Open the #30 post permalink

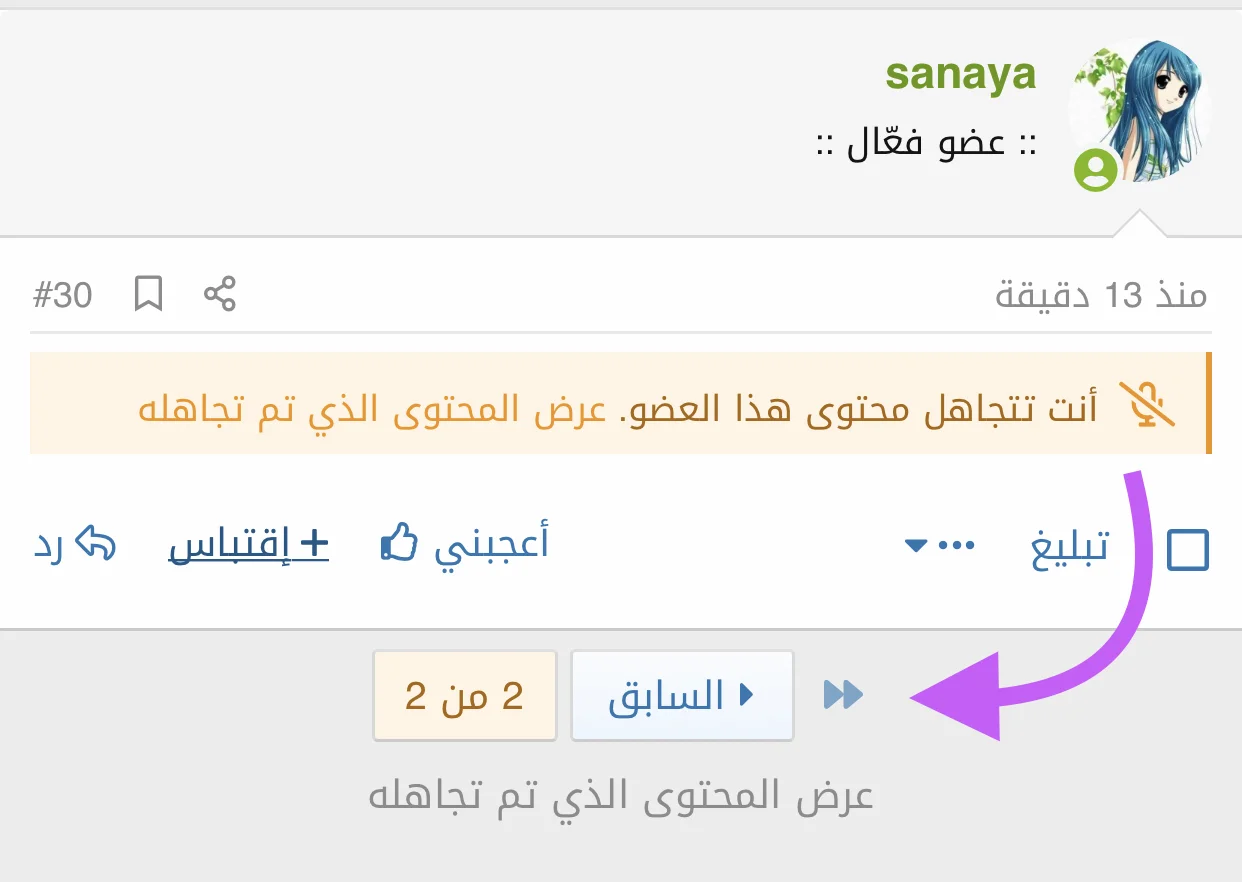[62, 295]
